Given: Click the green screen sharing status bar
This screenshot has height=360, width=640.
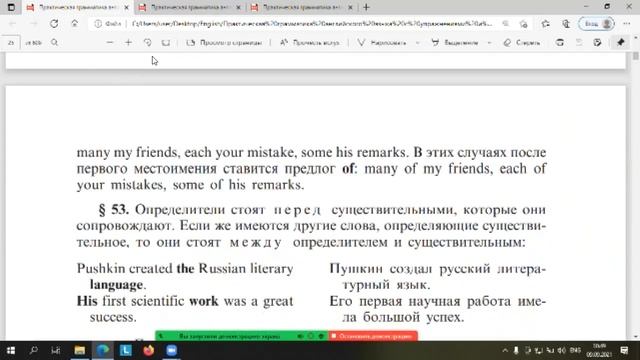Looking at the screenshot, I should pyautogui.click(x=242, y=336).
